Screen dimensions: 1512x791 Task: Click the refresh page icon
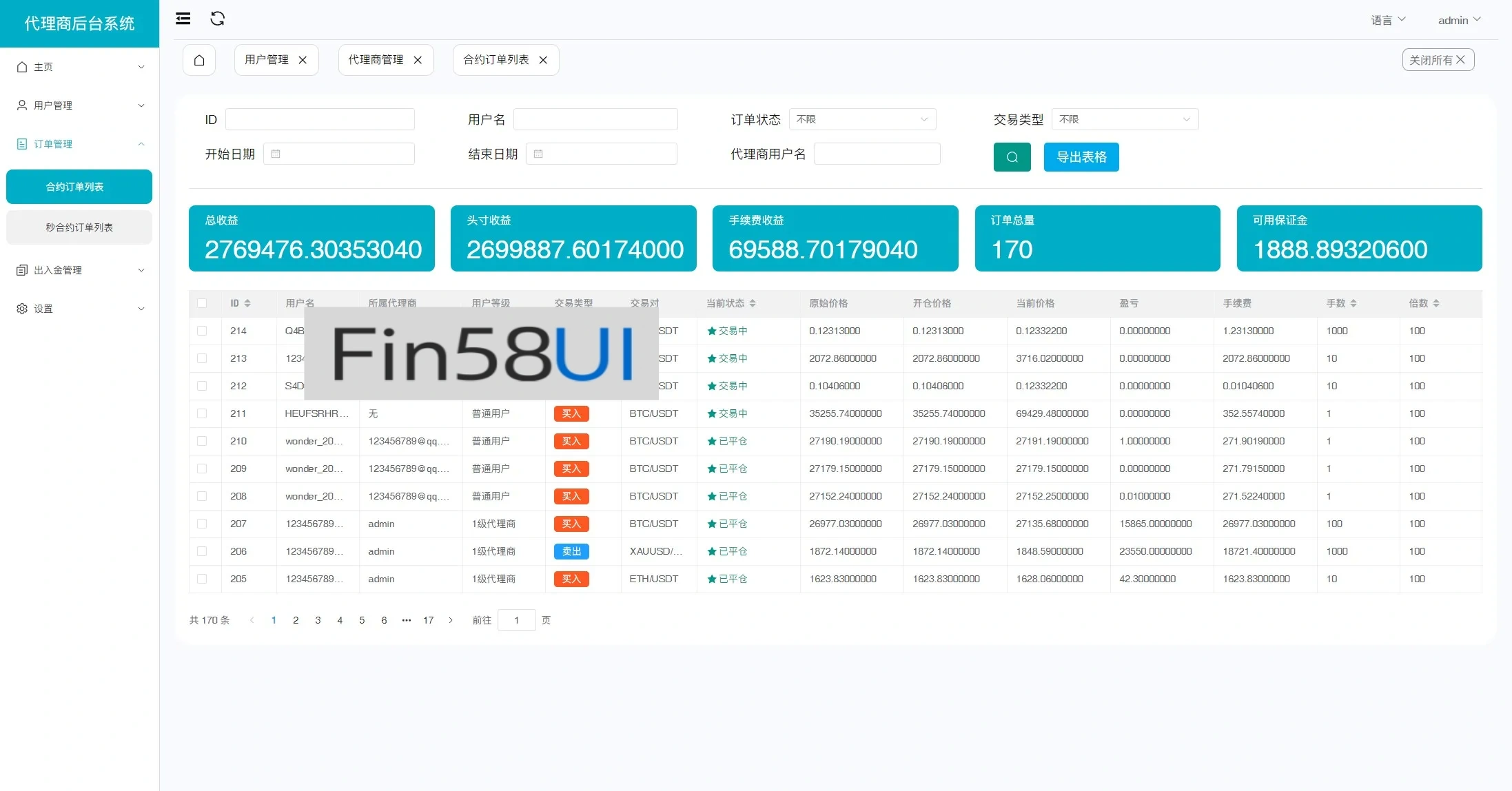pyautogui.click(x=218, y=19)
